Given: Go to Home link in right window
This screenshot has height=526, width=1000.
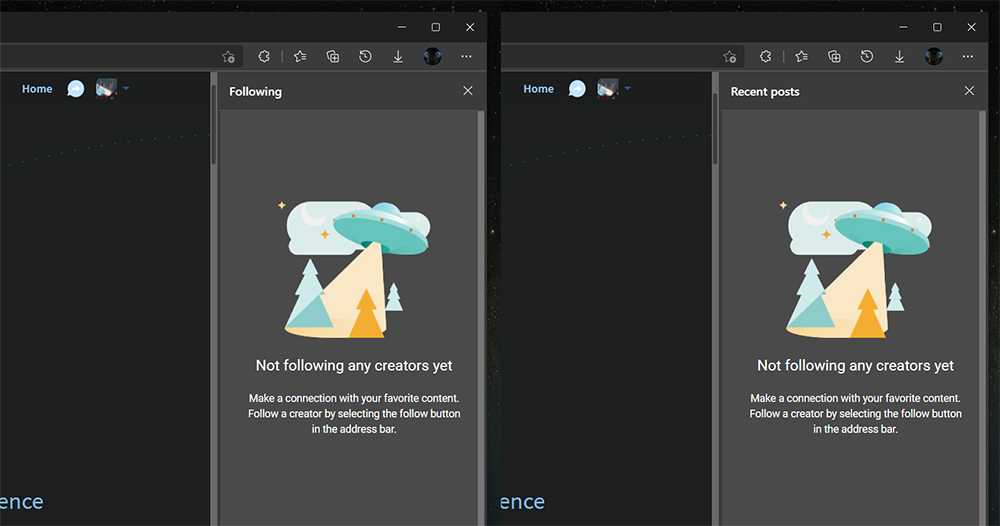Looking at the screenshot, I should point(538,89).
